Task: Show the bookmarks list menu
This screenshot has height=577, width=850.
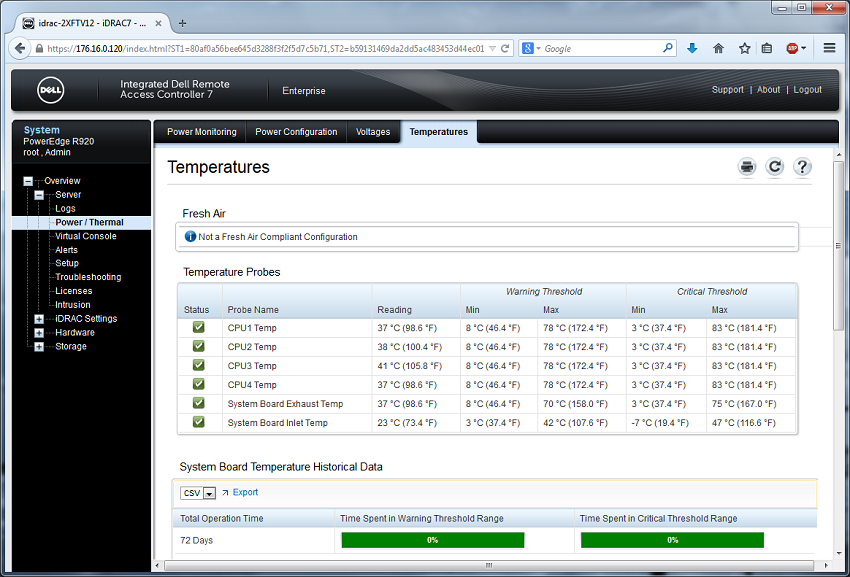Action: coord(767,48)
